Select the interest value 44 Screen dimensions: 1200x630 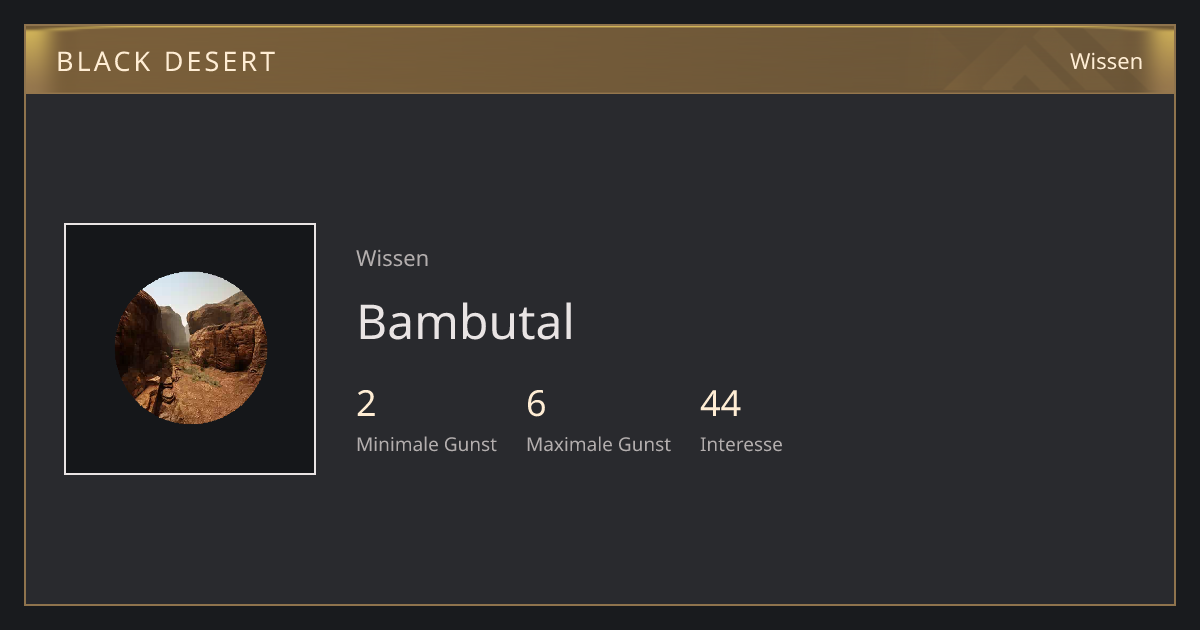(720, 404)
